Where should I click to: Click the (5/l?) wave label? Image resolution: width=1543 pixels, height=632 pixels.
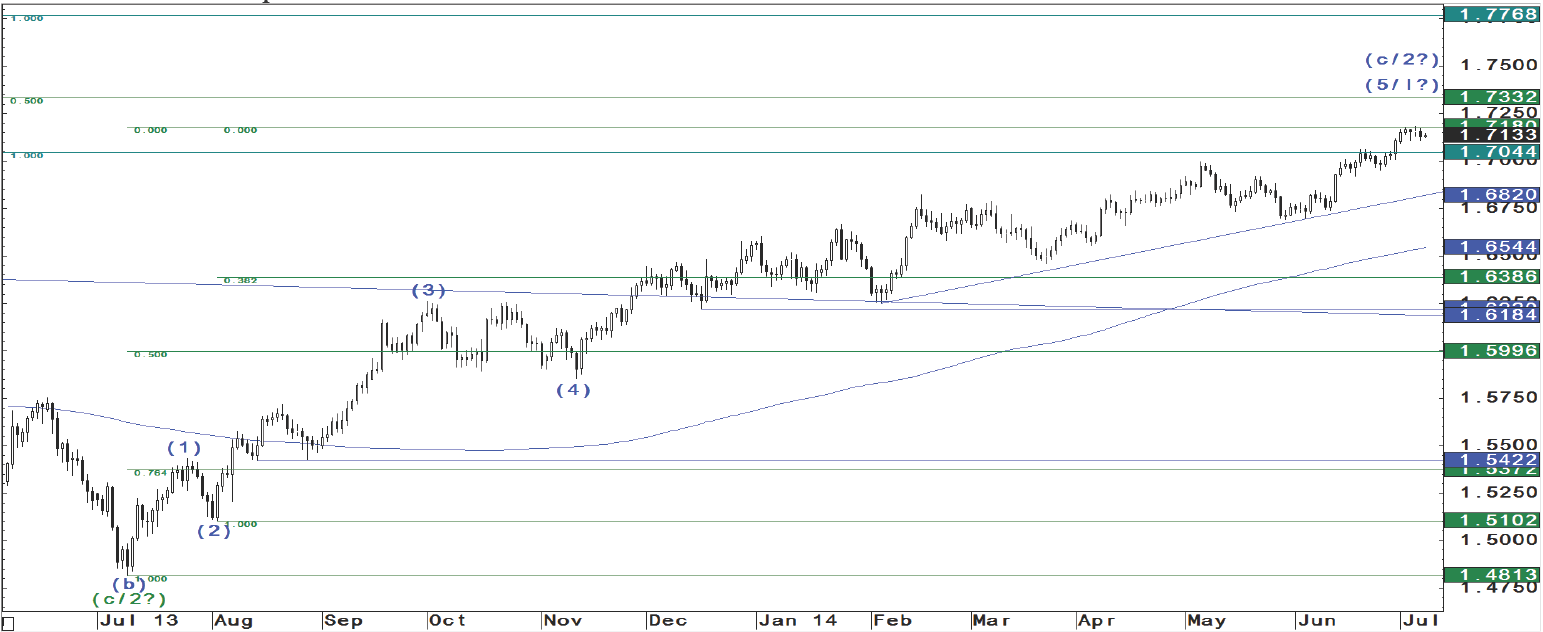click(1402, 85)
